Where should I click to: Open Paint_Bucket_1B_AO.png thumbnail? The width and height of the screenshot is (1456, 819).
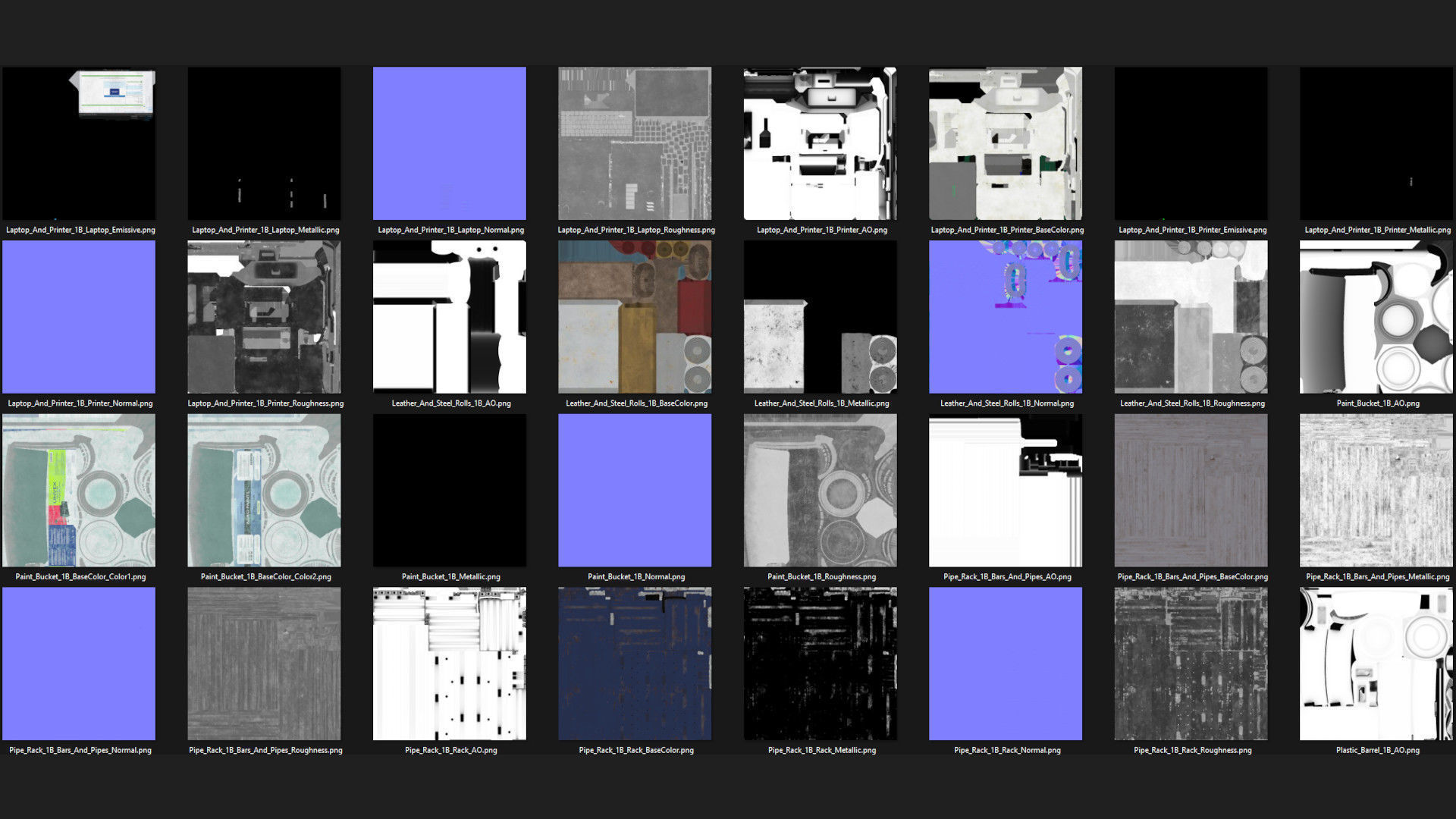click(1376, 317)
